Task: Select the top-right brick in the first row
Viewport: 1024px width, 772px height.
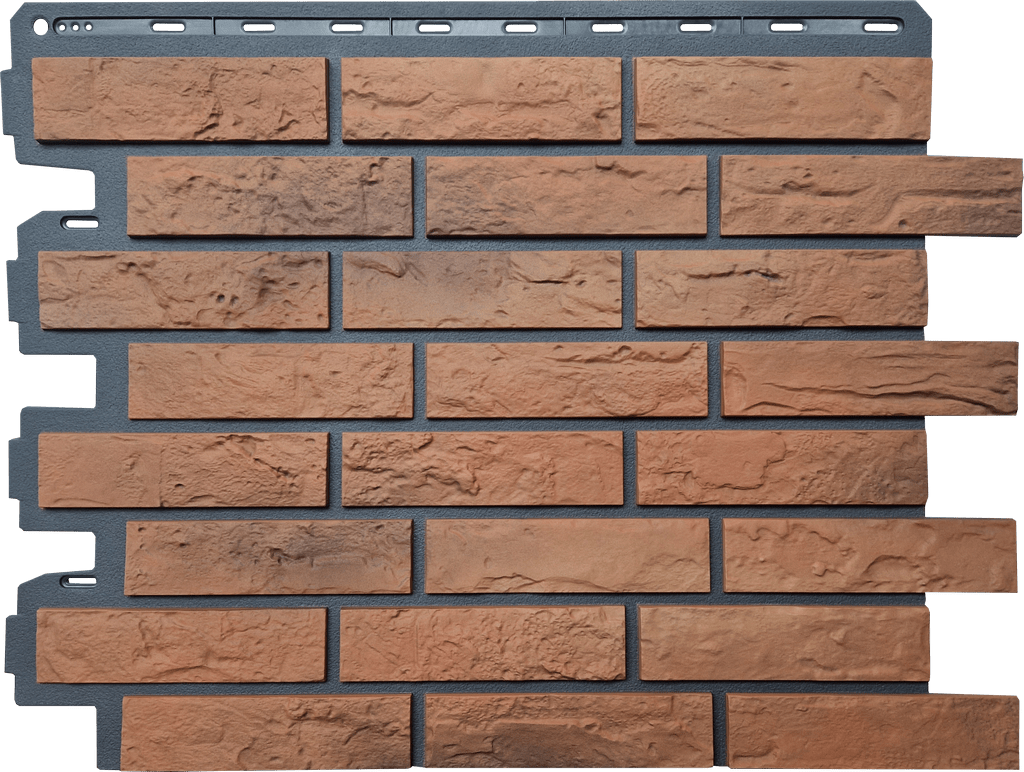Action: click(x=783, y=98)
